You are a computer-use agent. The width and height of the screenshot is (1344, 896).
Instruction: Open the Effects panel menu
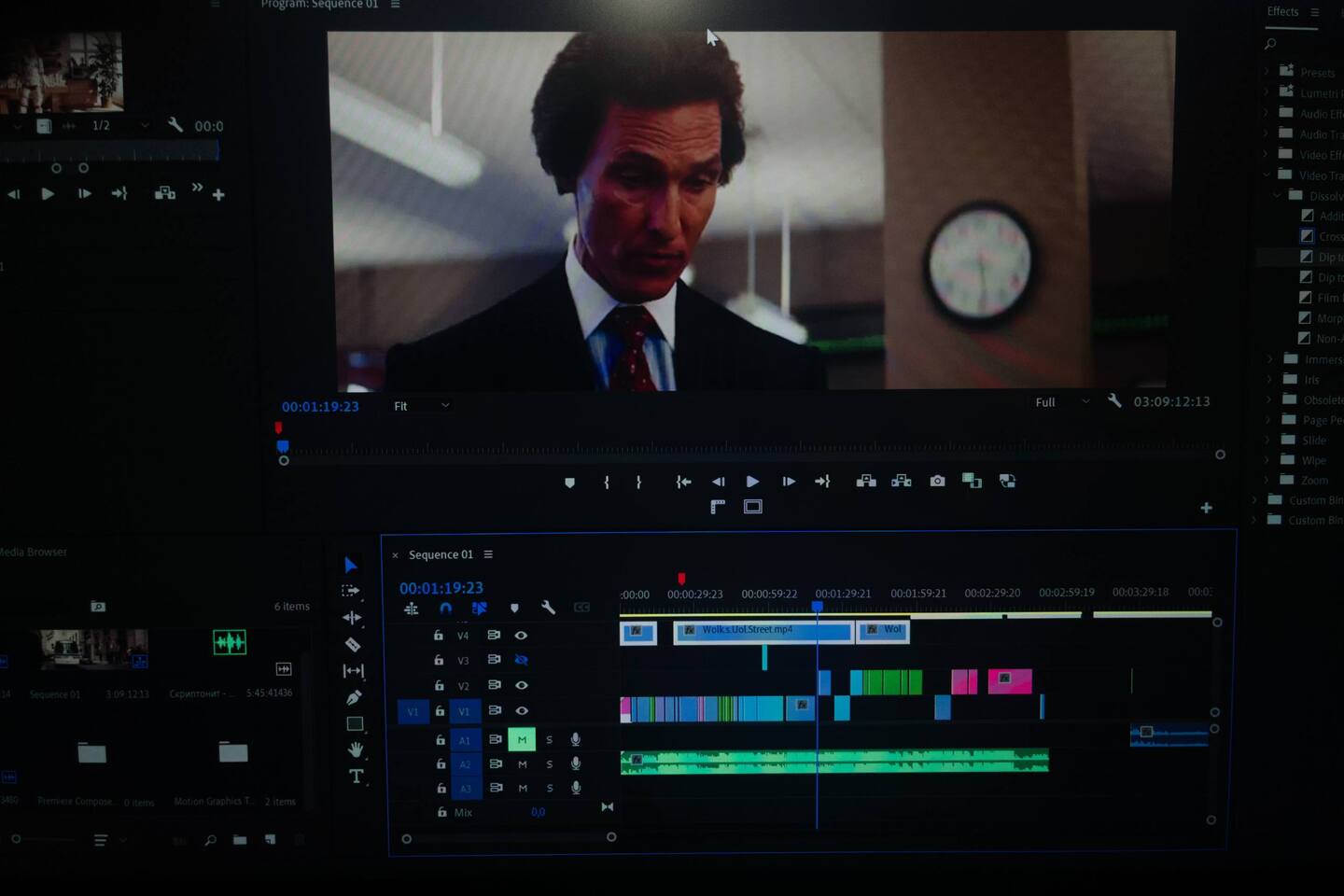tap(1314, 12)
